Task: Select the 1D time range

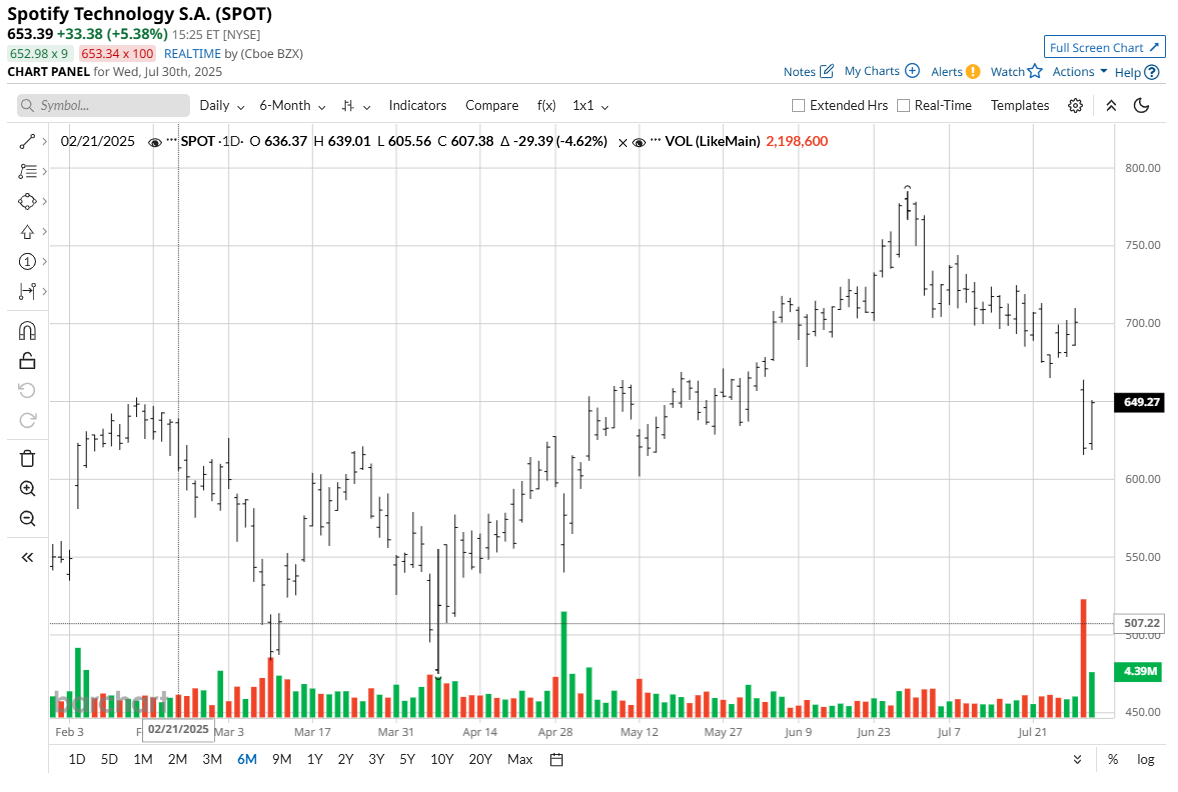Action: (x=77, y=760)
